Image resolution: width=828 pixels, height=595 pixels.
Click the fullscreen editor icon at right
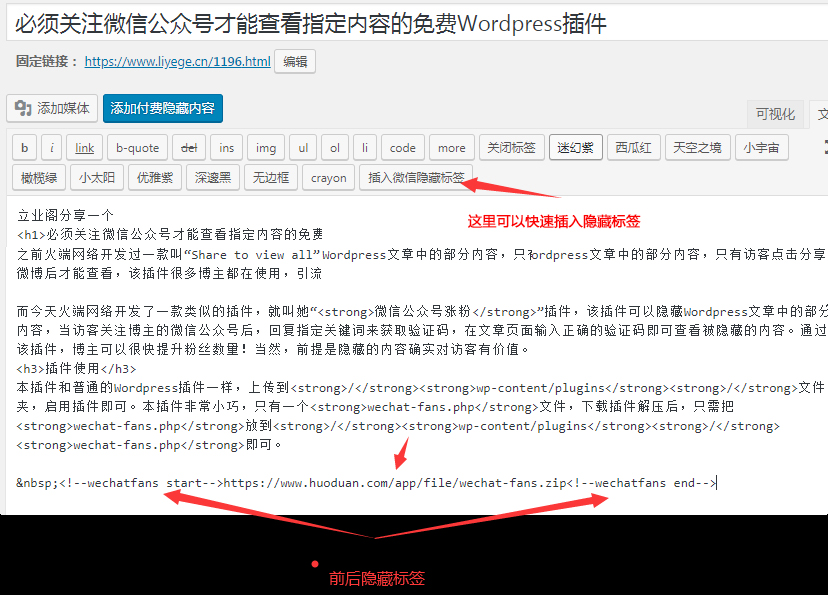825,147
